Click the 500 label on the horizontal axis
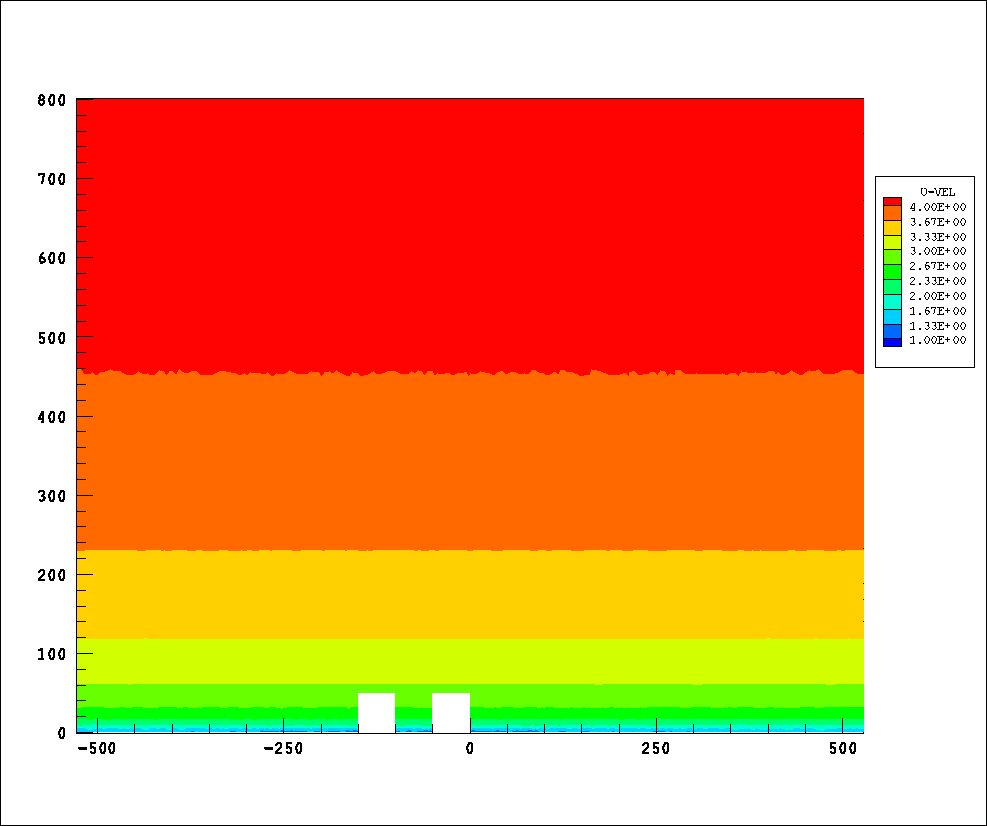Screen dimensions: 987x826 point(843,749)
